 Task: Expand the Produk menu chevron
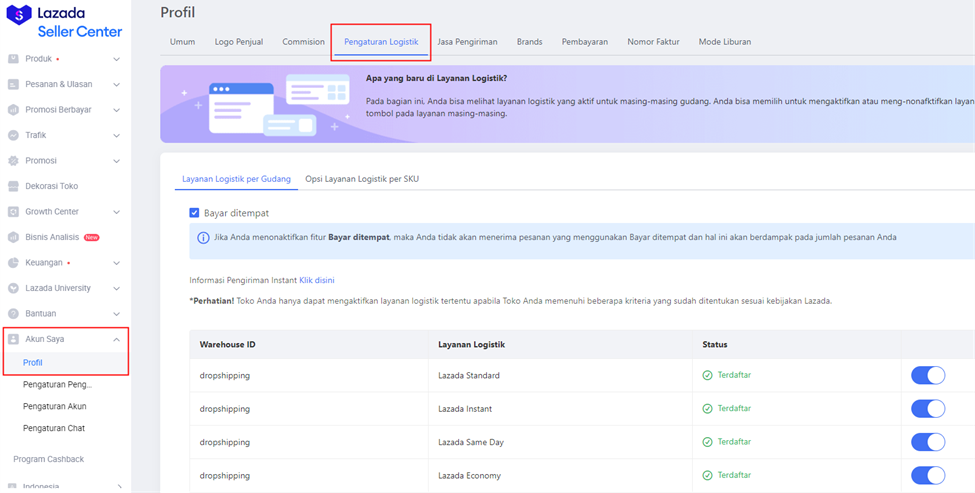pyautogui.click(x=116, y=60)
